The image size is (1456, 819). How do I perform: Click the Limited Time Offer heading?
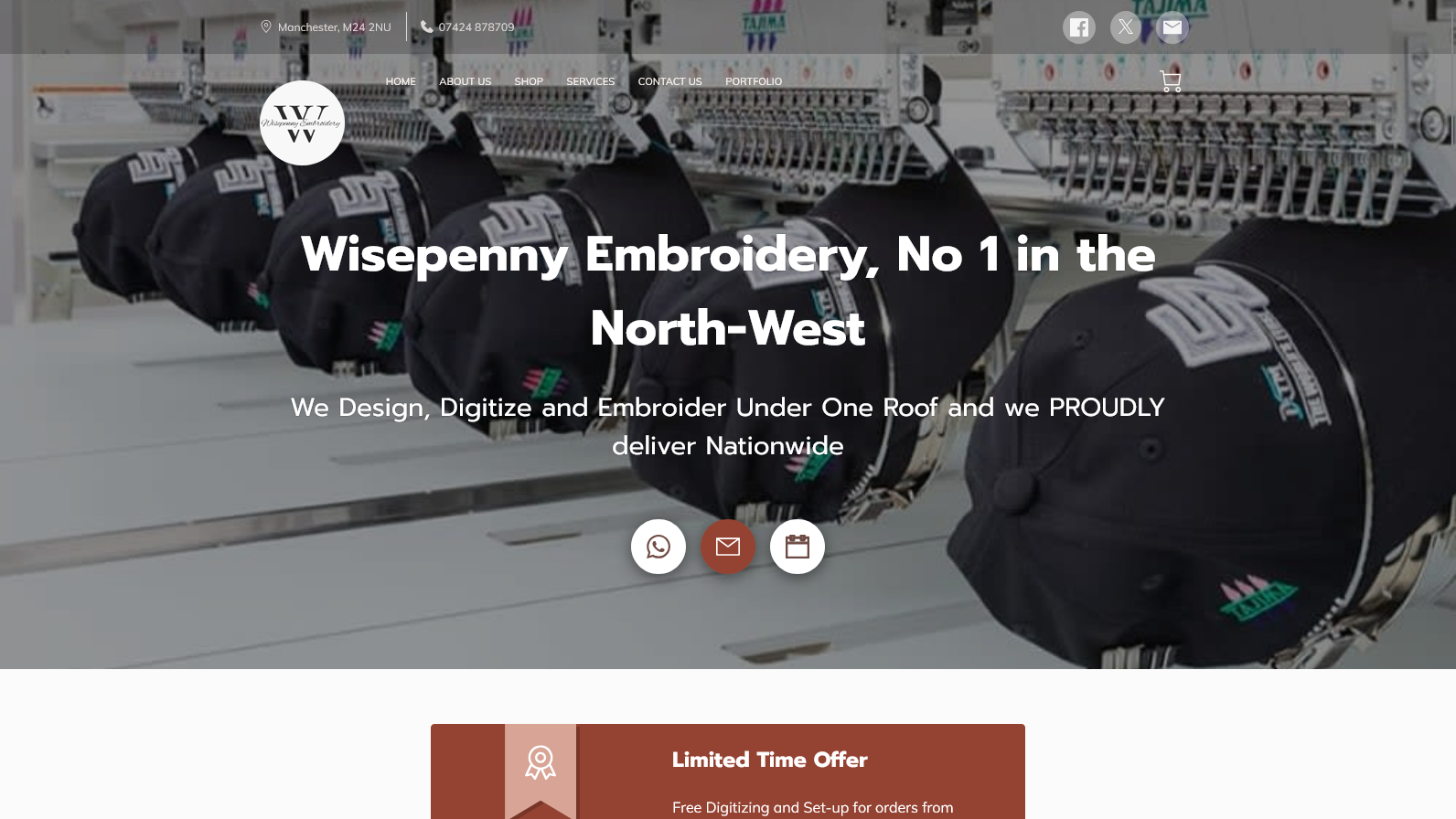click(x=770, y=760)
